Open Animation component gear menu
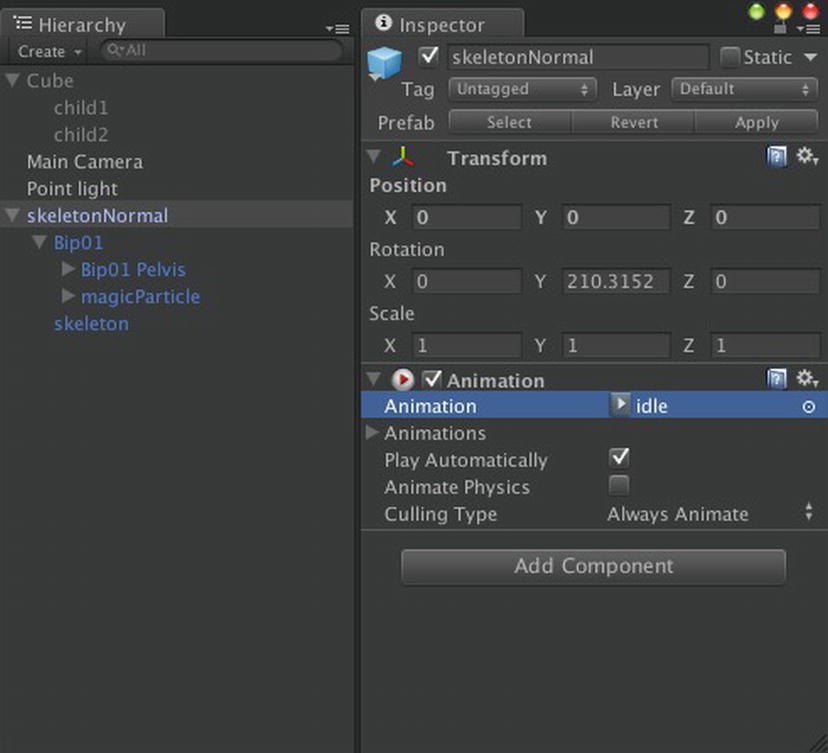828x753 pixels. [x=807, y=379]
